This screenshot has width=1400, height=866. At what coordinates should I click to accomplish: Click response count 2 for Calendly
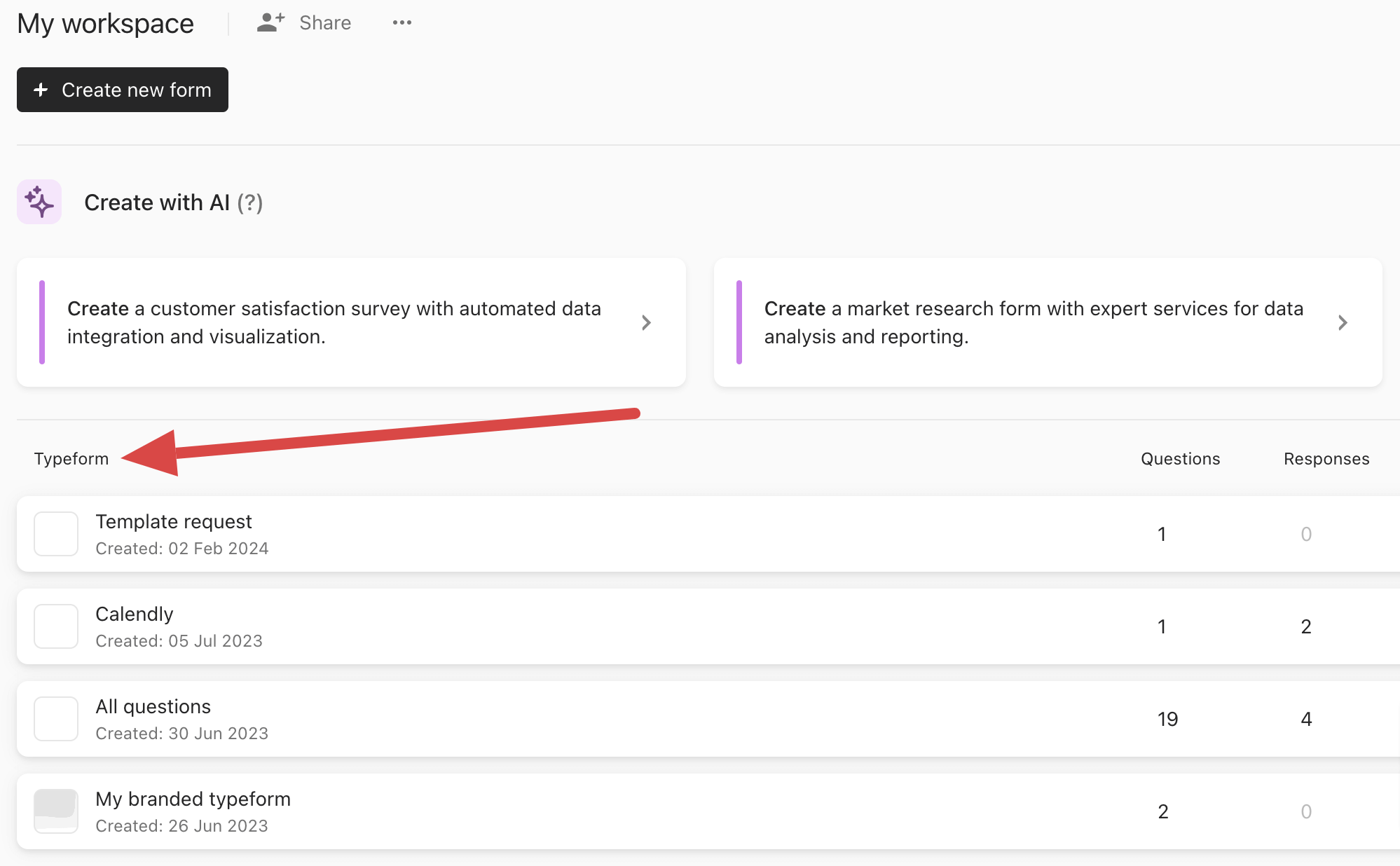click(1306, 626)
